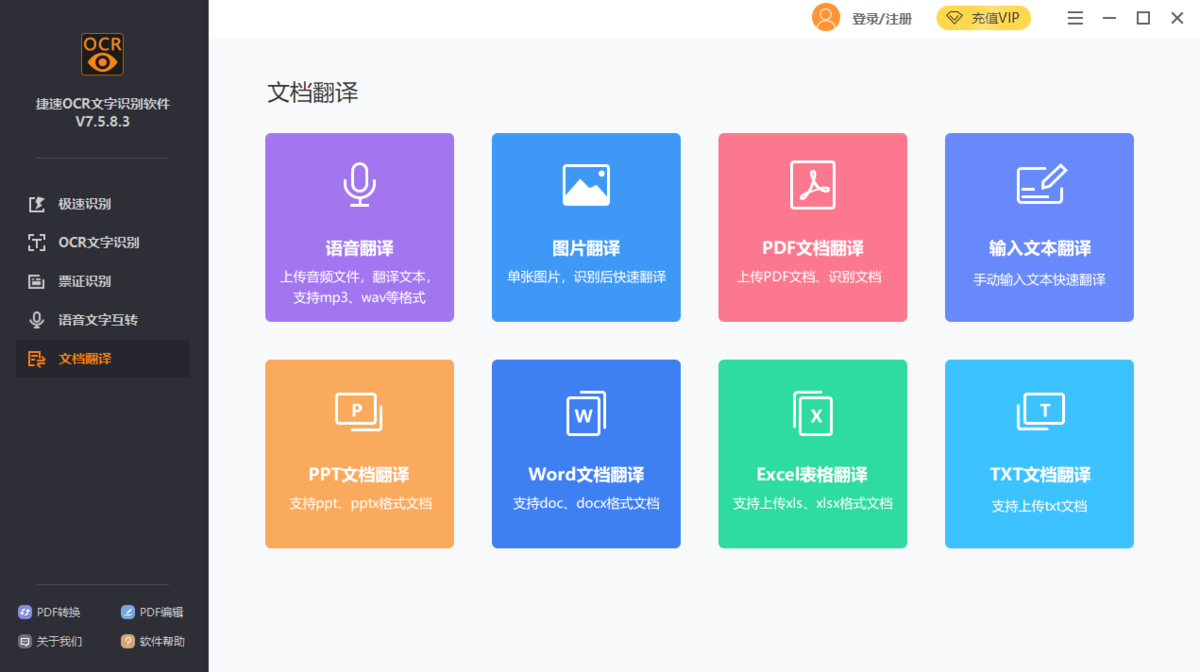The height and width of the screenshot is (672, 1200).
Task: Switch to 极速识别 in sidebar
Action: click(103, 204)
